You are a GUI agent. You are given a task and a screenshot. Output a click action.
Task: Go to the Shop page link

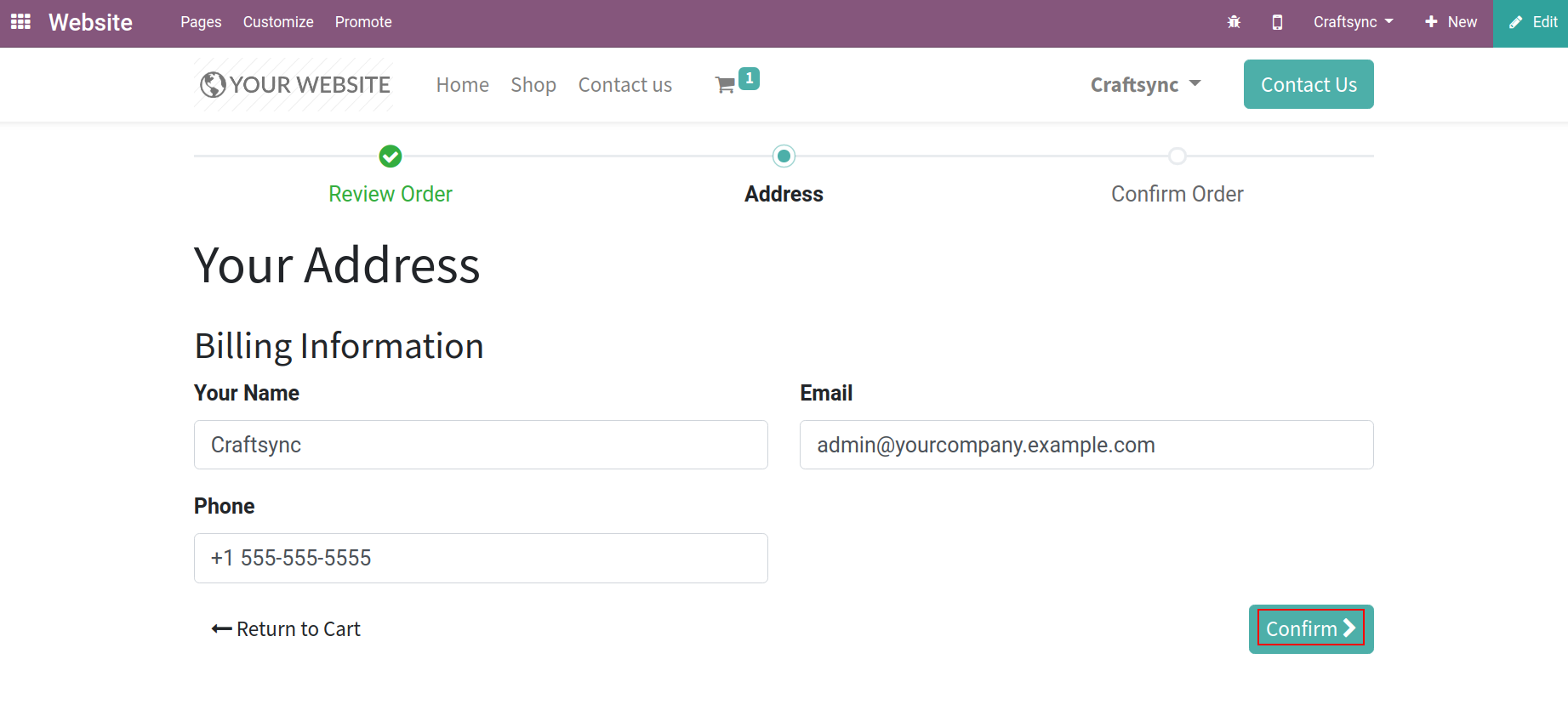(x=533, y=84)
